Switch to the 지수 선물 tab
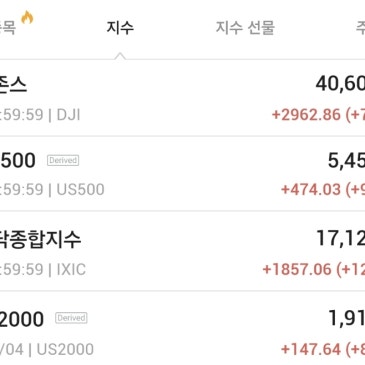This screenshot has width=365, height=365. (245, 27)
